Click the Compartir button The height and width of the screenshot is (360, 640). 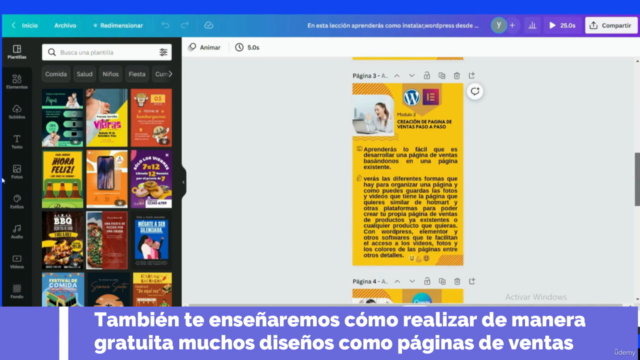pyautogui.click(x=611, y=25)
